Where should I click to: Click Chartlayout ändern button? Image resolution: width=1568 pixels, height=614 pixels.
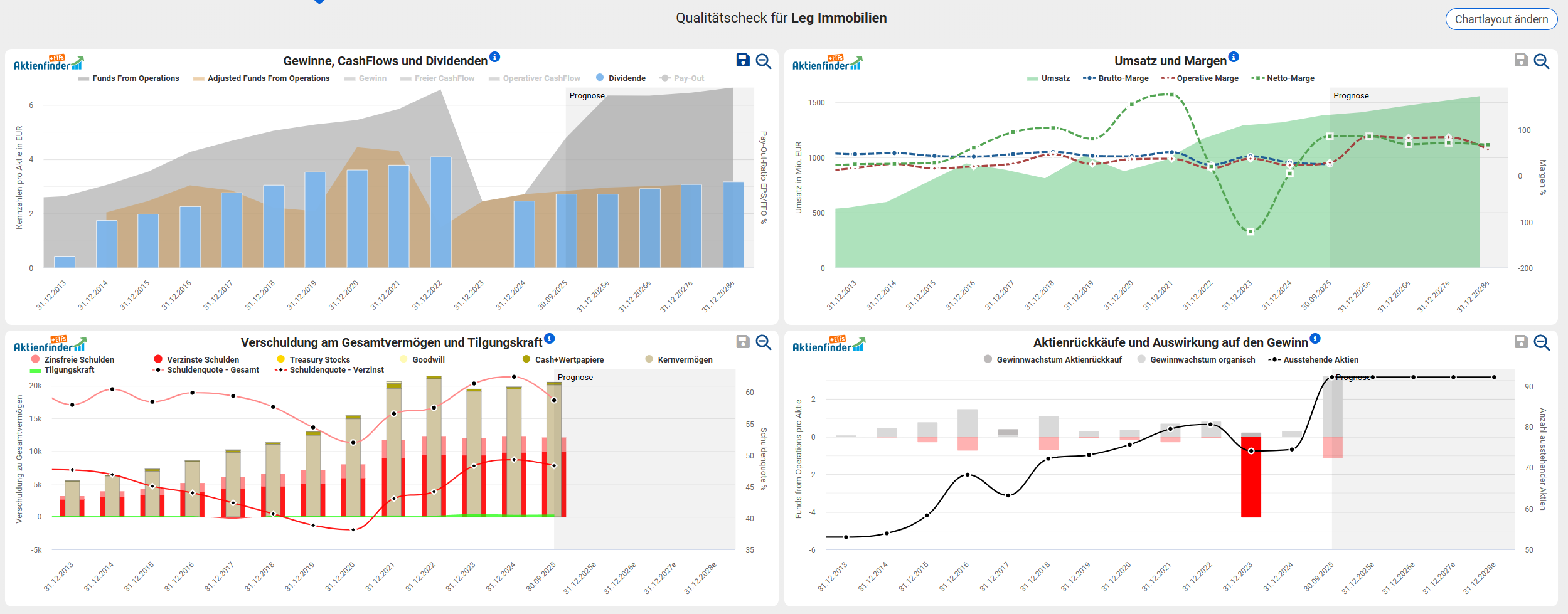[1501, 19]
